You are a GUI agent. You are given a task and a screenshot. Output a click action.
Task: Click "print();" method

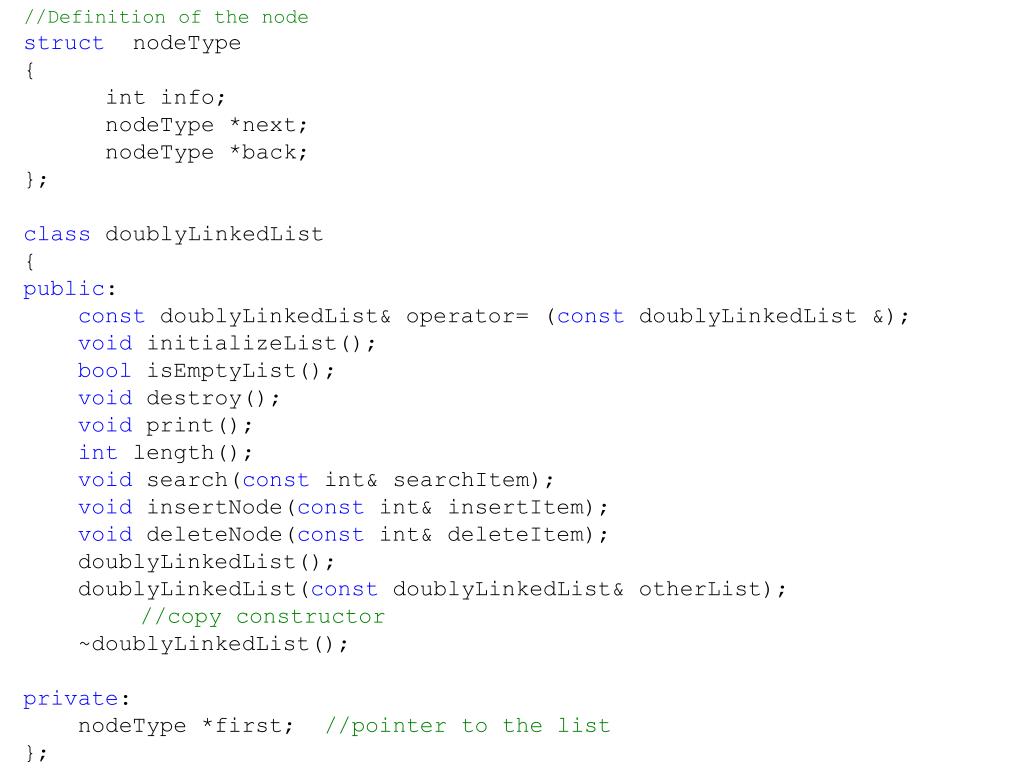tap(199, 427)
